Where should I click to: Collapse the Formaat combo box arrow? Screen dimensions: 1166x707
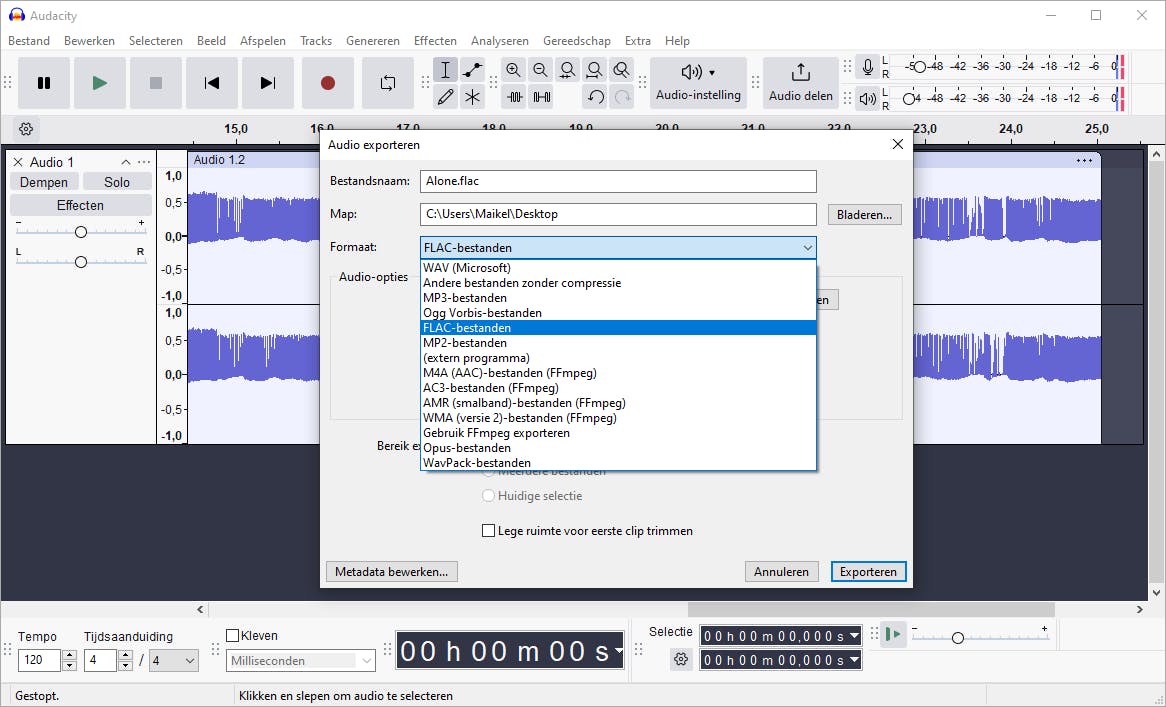(808, 248)
